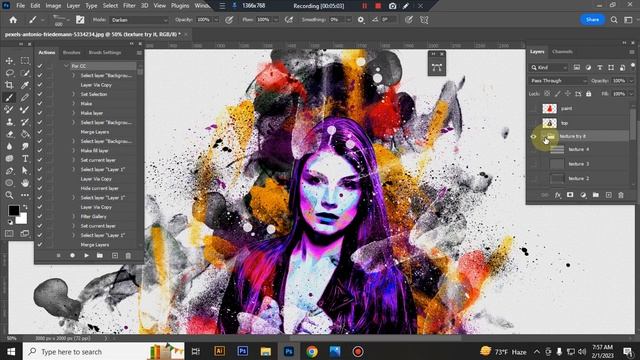Image resolution: width=640 pixels, height=360 pixels.
Task: Toggle Lock transparent pixels in Layers panel
Action: coord(547,94)
